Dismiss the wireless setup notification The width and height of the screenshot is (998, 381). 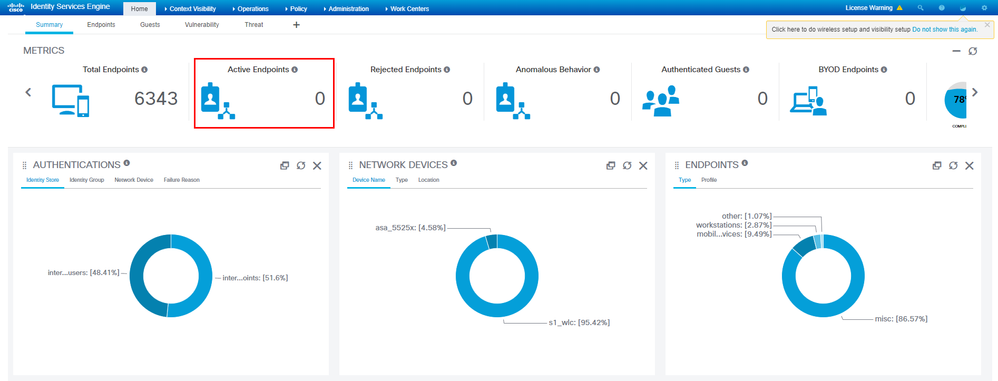(987, 25)
